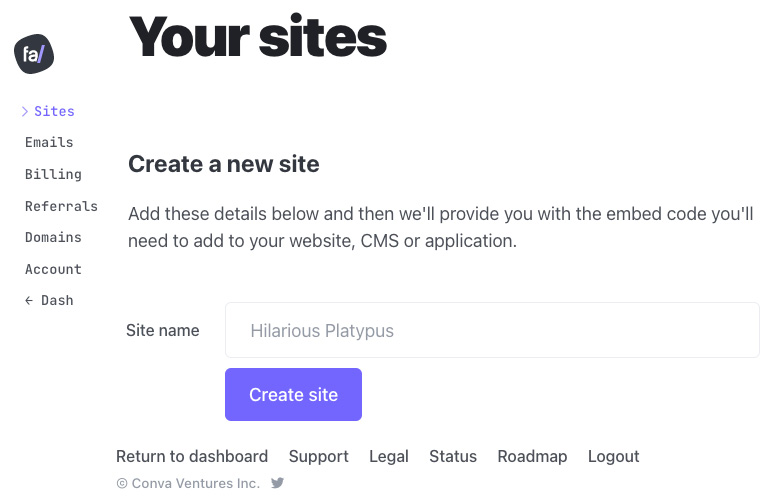776x504 pixels.
Task: Go to the Emails section
Action: pos(49,142)
